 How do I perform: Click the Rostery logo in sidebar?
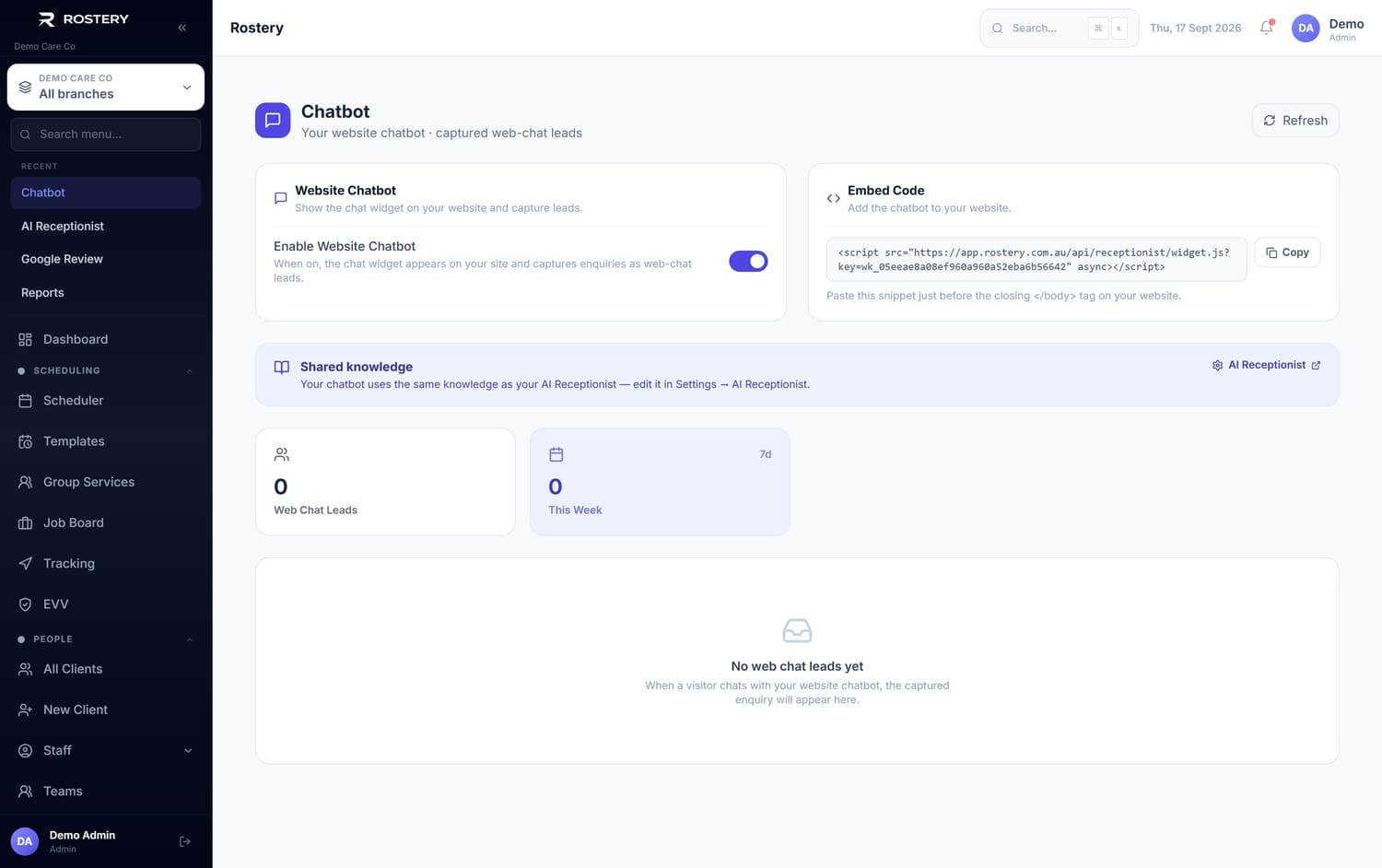pyautogui.click(x=83, y=19)
